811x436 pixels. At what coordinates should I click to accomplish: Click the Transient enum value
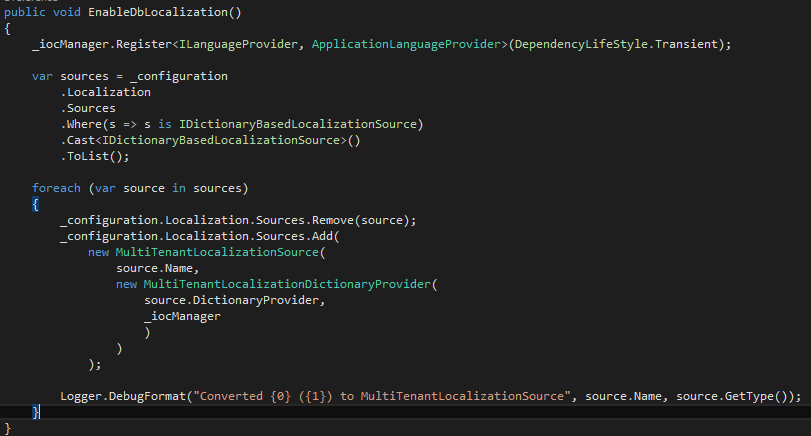click(x=686, y=44)
